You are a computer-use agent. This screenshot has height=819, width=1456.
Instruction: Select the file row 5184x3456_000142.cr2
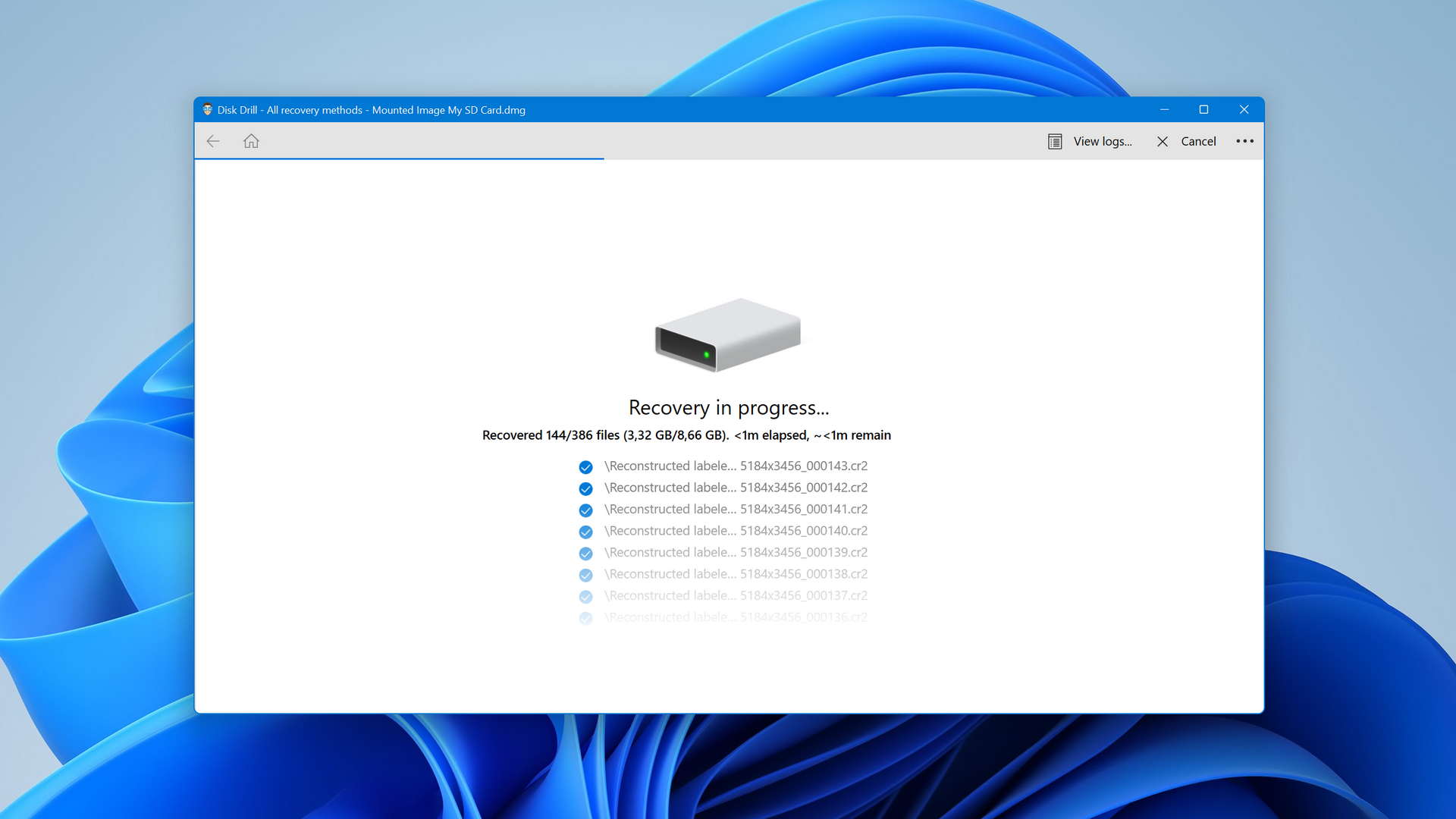point(723,488)
